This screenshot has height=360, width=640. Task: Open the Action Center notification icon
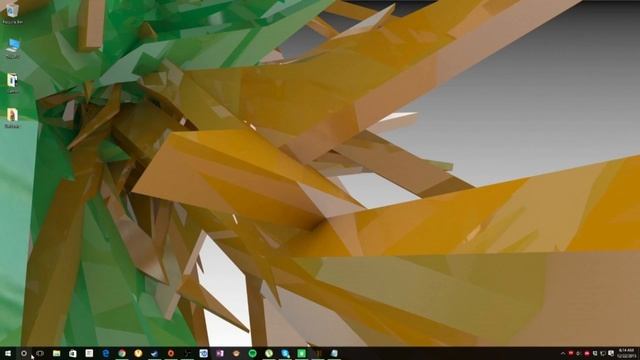(x=611, y=353)
